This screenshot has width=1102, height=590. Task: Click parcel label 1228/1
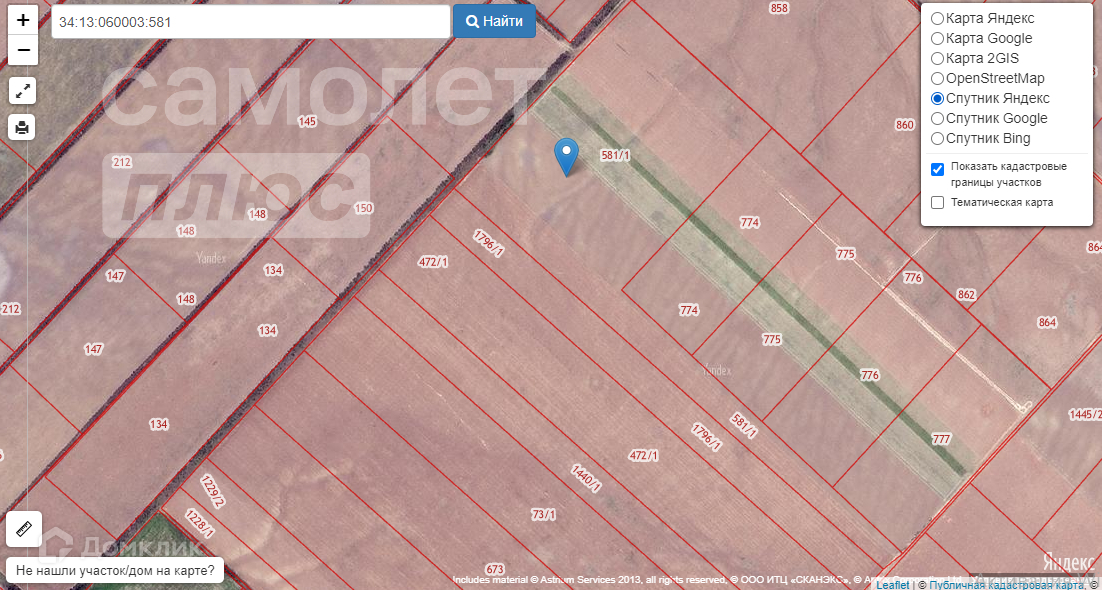click(200, 525)
